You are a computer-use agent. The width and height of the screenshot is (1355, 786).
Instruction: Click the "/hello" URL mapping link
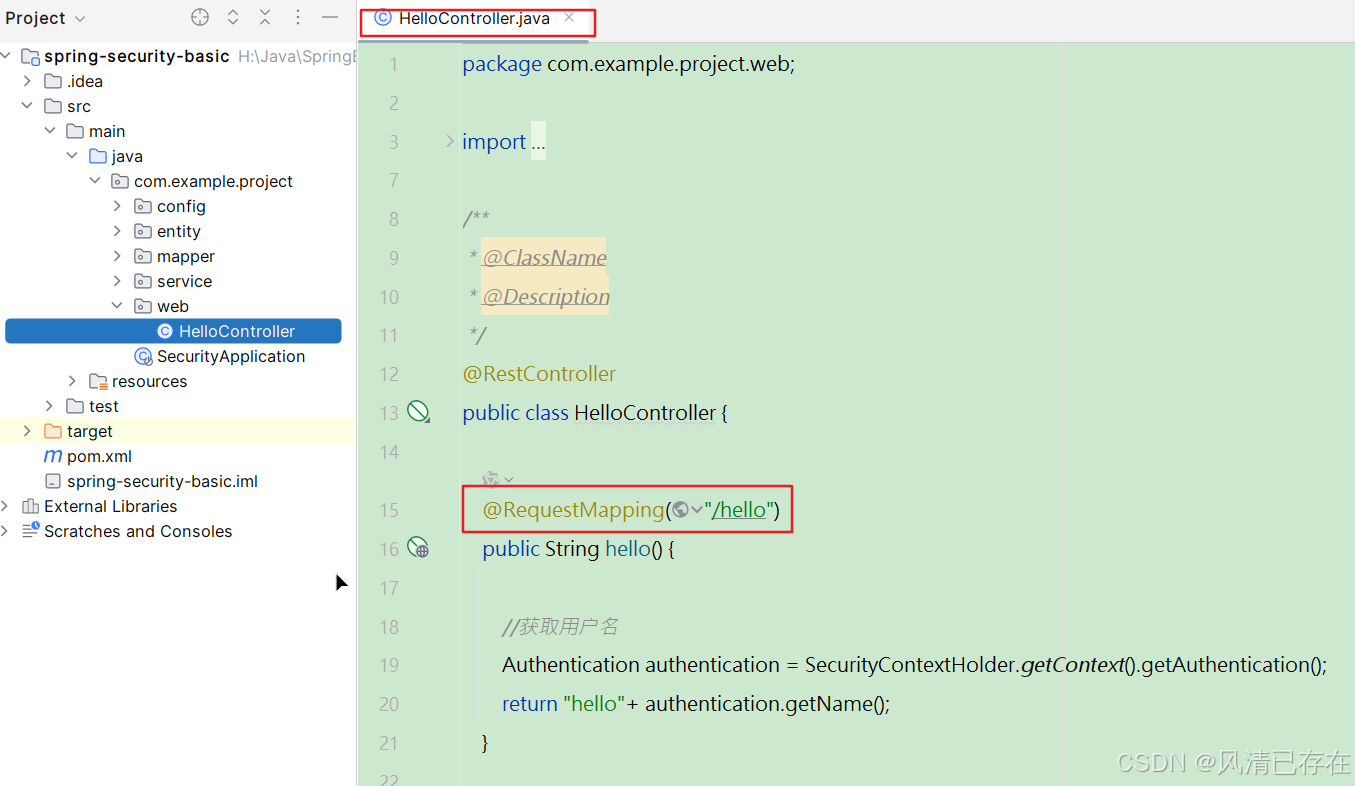point(739,510)
